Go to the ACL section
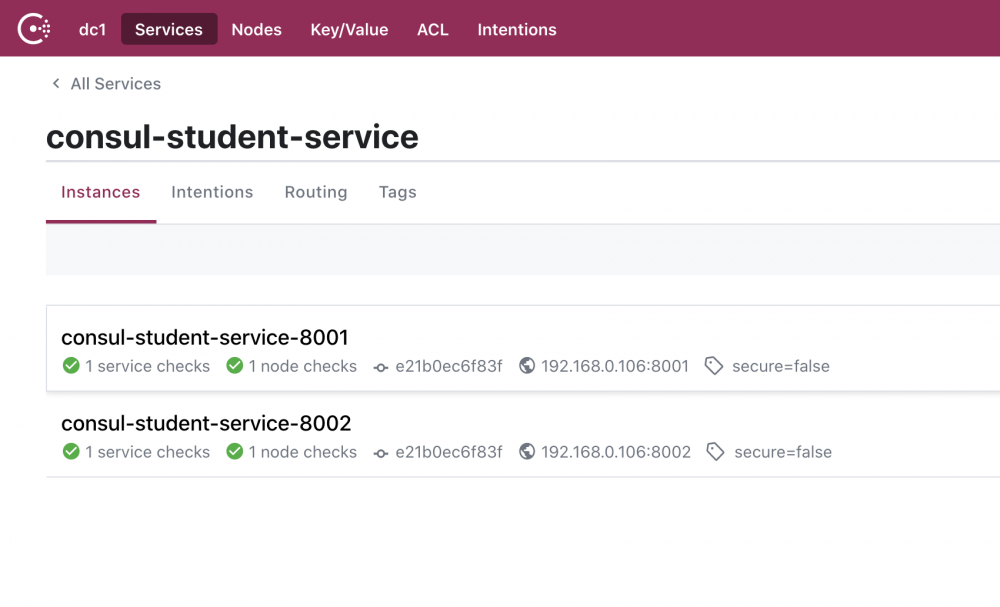Image resolution: width=1000 pixels, height=607 pixels. pyautogui.click(x=432, y=29)
